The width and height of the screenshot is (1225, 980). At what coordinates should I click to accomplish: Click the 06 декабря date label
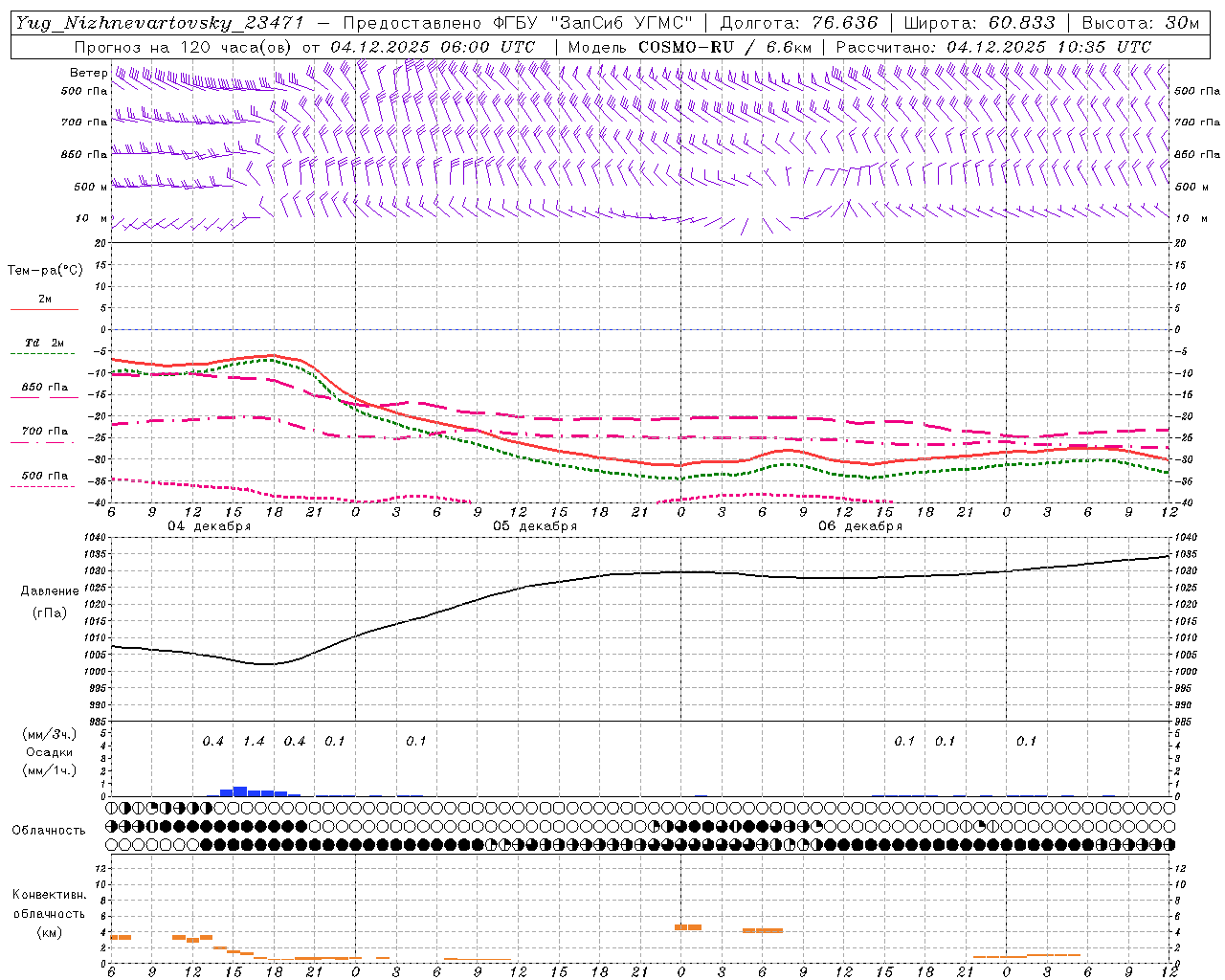[860, 526]
